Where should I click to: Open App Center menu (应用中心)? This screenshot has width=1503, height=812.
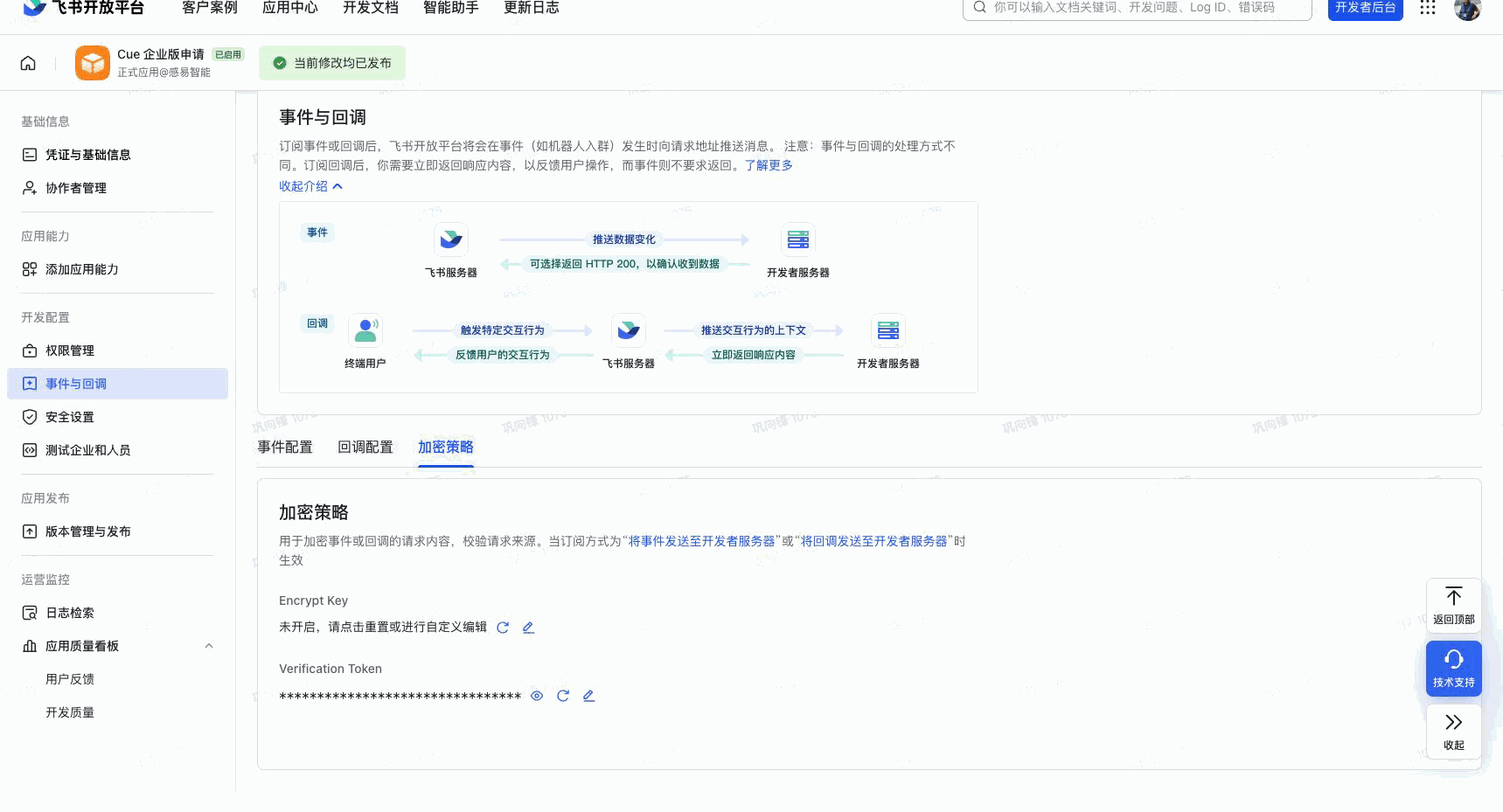290,8
